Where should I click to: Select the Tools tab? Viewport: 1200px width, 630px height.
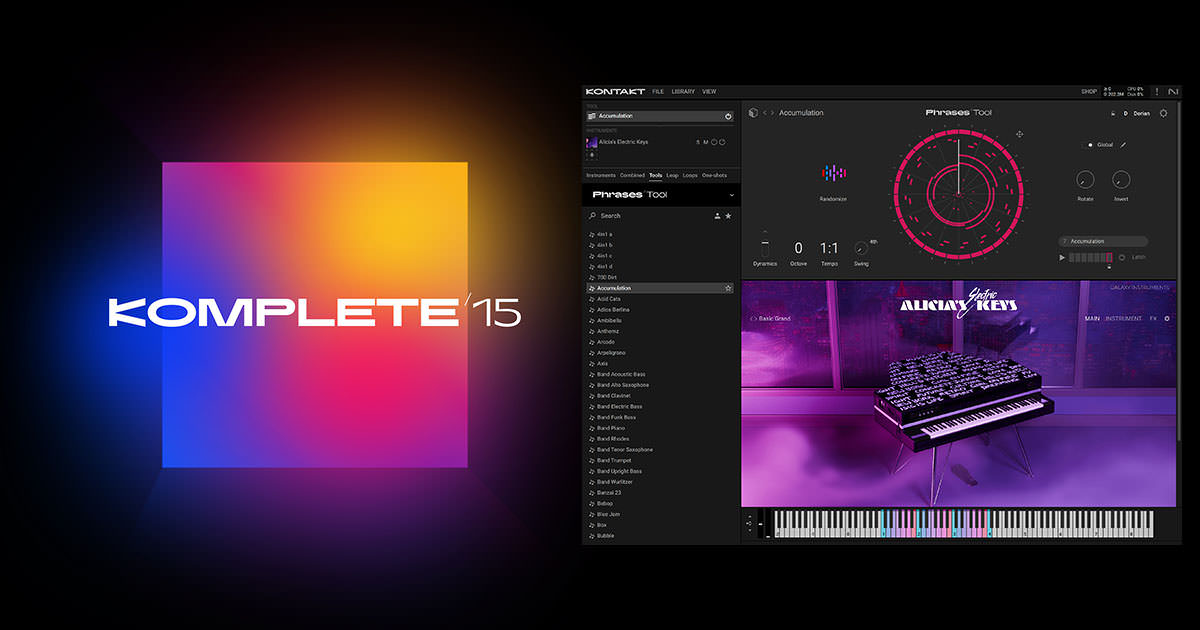(655, 175)
